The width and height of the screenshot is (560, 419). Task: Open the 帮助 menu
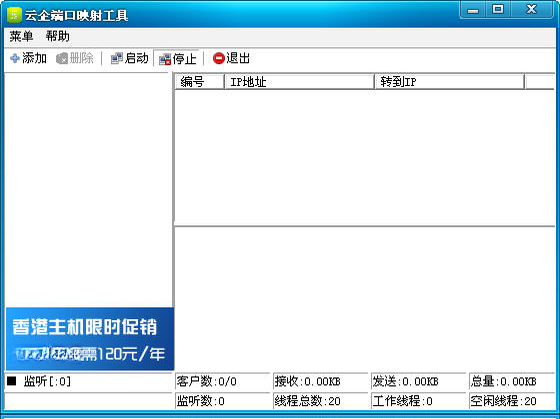coord(58,36)
